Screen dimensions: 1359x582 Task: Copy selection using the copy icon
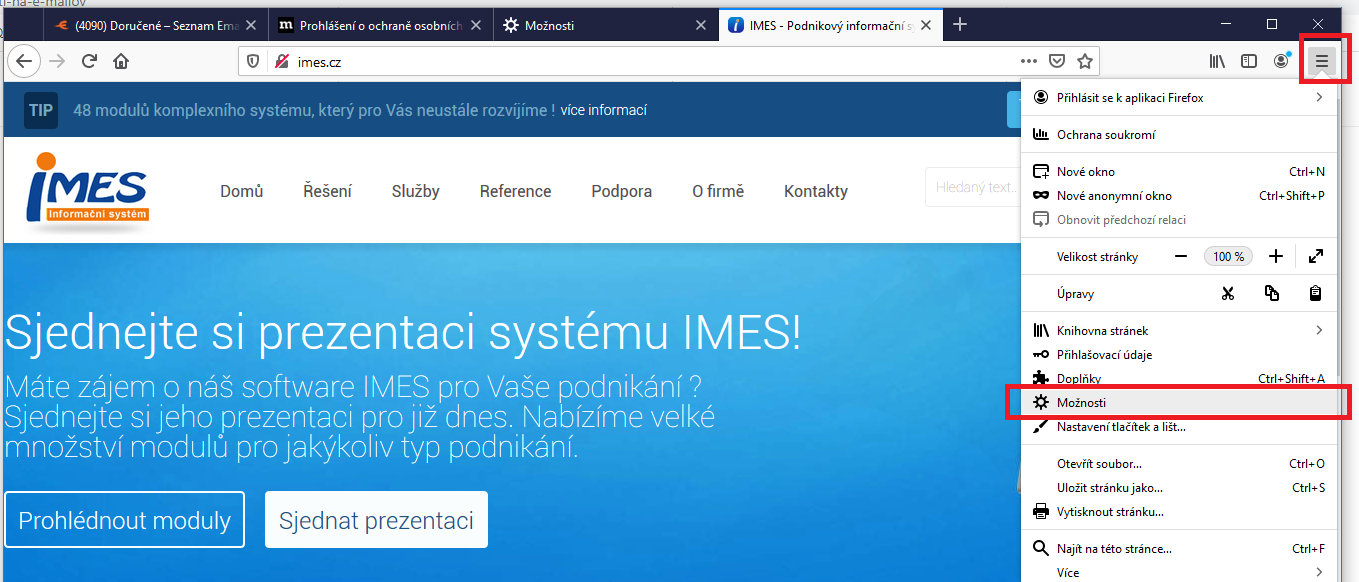[1272, 294]
